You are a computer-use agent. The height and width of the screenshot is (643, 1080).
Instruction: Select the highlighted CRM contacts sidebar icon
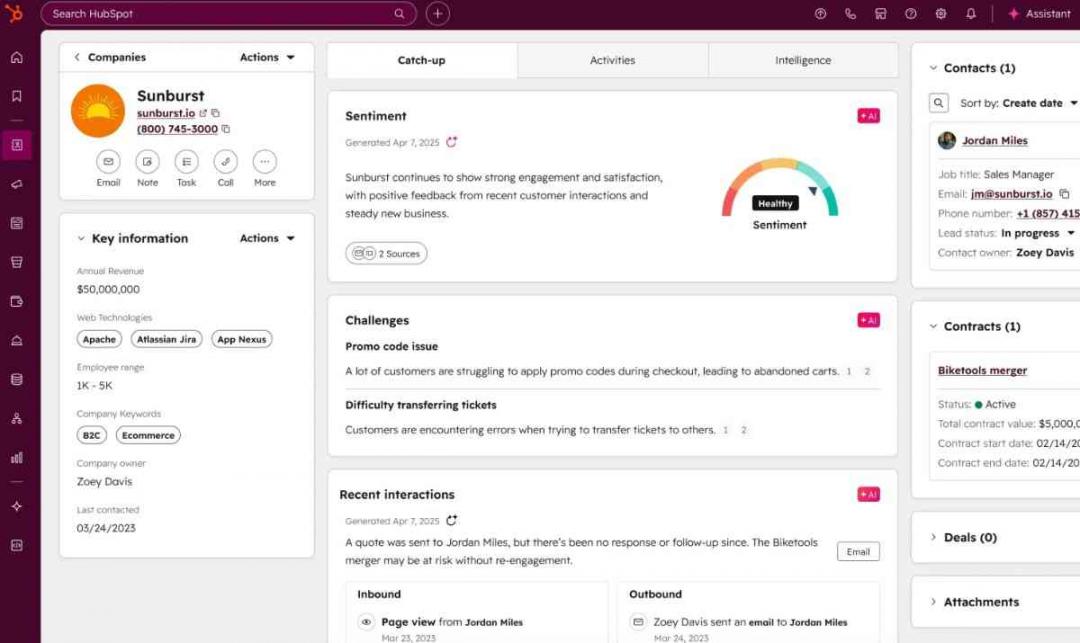click(17, 145)
